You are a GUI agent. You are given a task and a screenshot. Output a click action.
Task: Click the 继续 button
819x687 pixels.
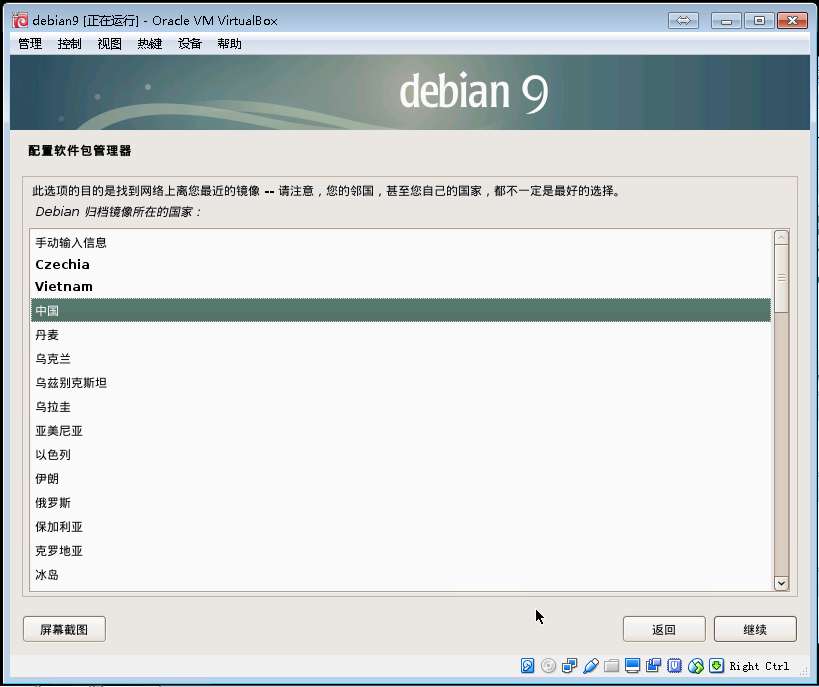[755, 629]
